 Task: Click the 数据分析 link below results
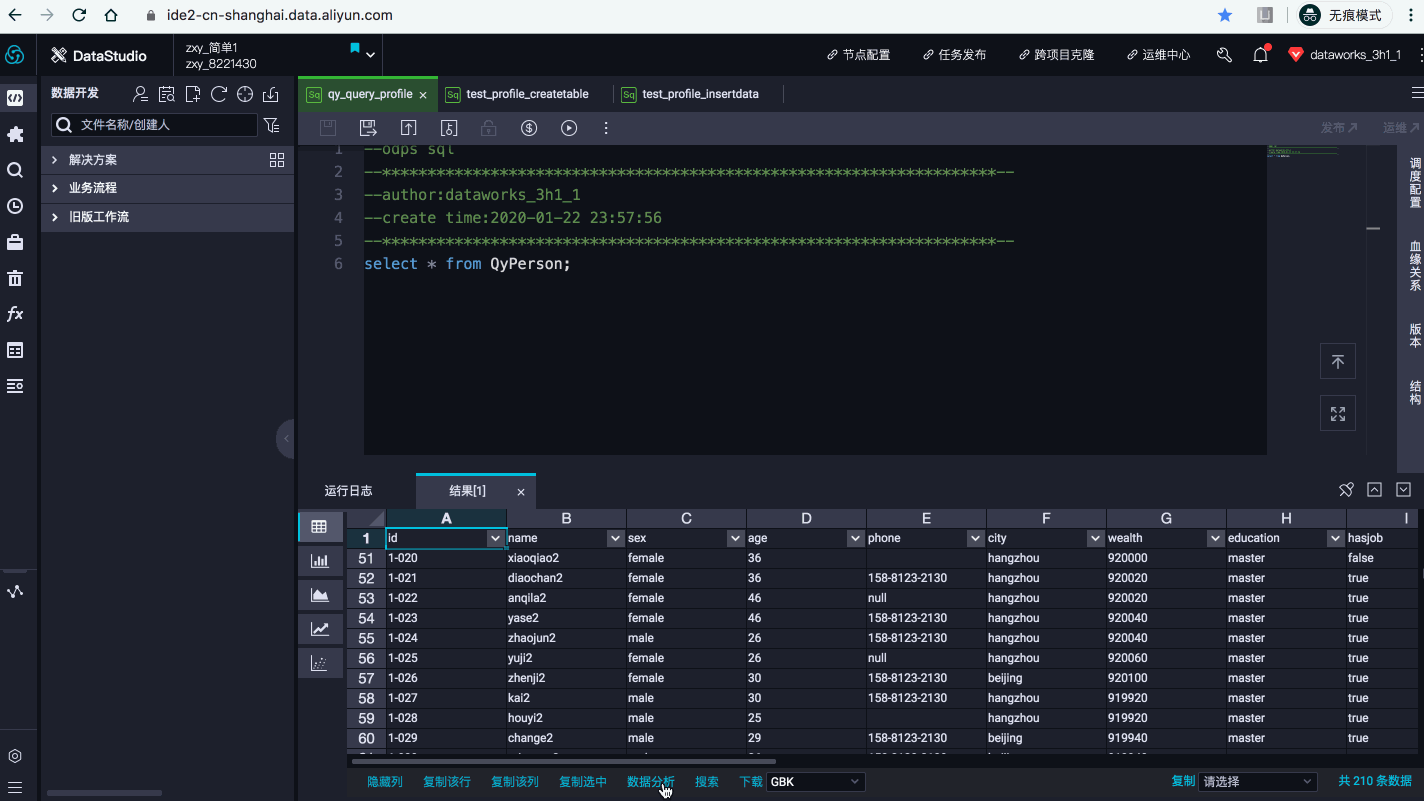click(651, 781)
